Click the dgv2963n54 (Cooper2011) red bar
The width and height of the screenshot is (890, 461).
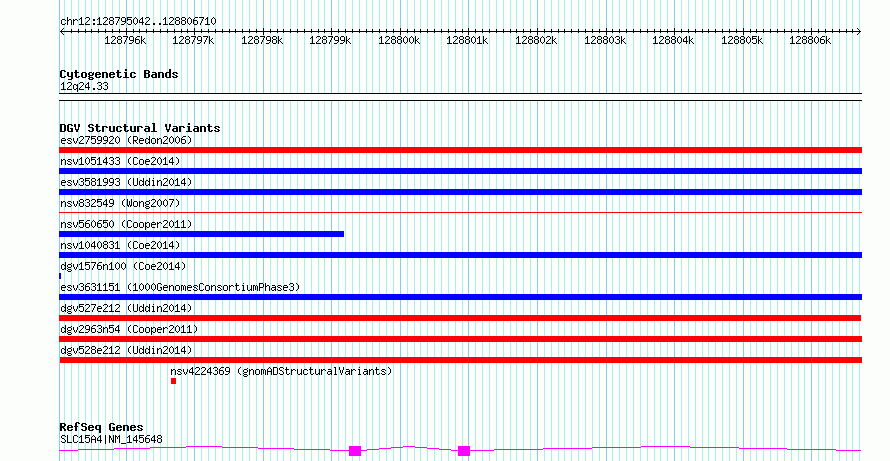click(460, 339)
